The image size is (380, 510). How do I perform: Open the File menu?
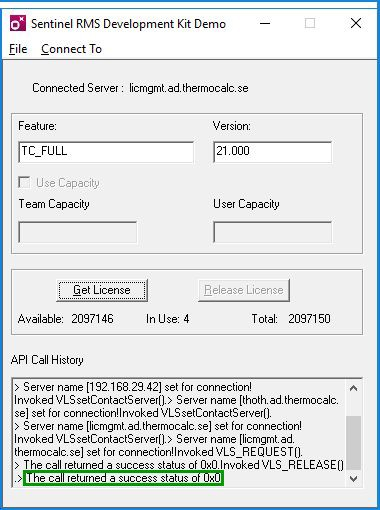[x=18, y=49]
